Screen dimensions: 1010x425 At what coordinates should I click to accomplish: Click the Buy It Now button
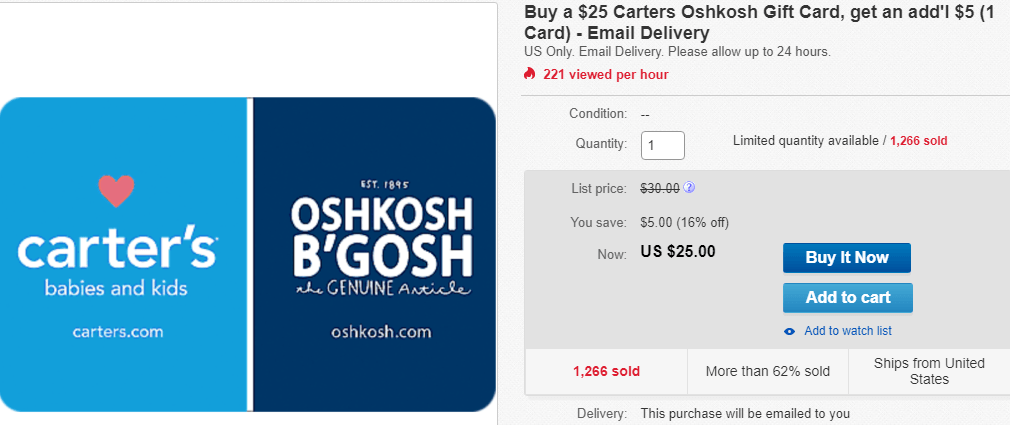pos(847,258)
